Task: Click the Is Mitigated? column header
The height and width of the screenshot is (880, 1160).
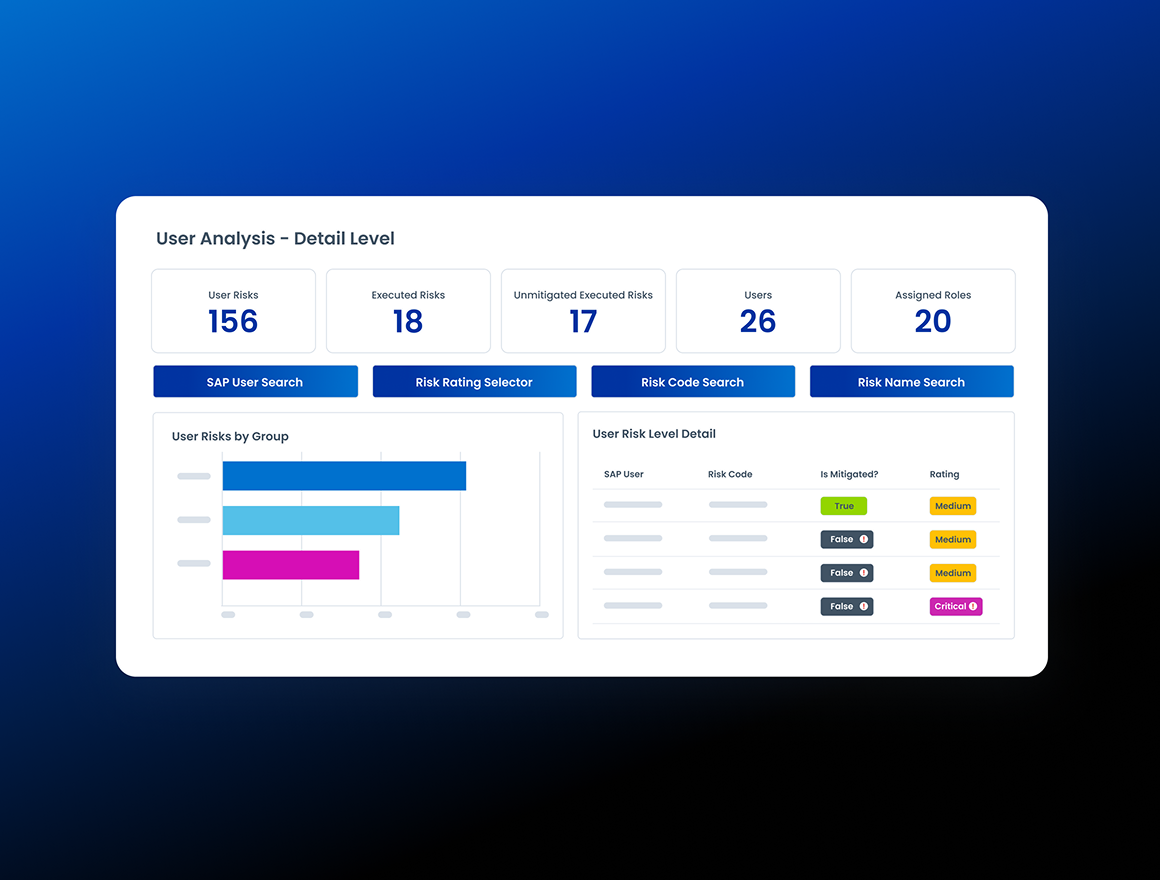Action: (849, 474)
